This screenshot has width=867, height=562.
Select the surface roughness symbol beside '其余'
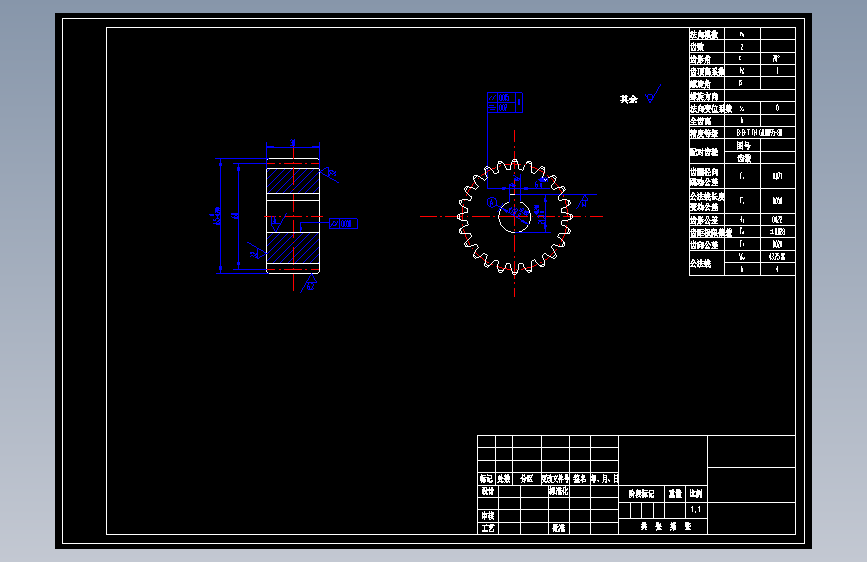pos(653,94)
